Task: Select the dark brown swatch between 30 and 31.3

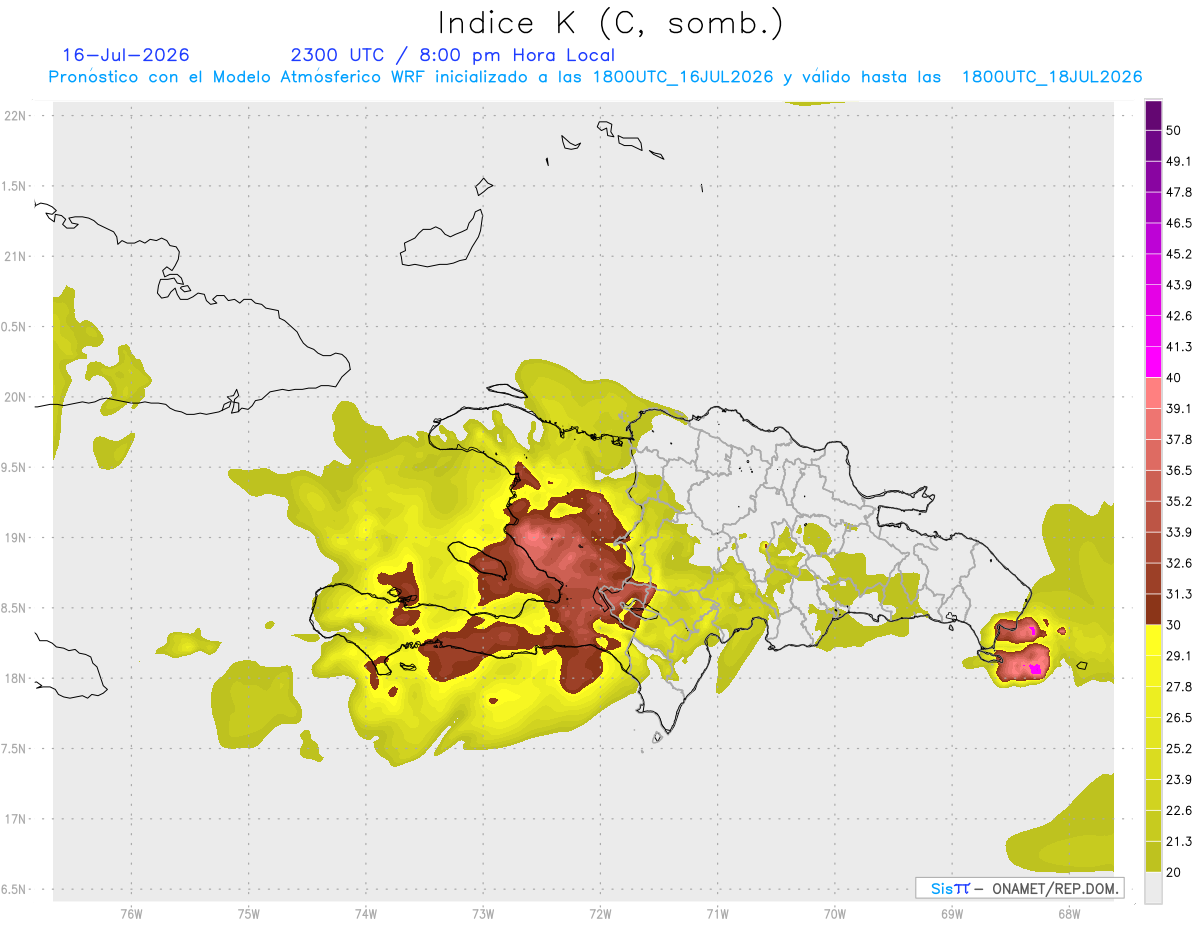Action: tap(1154, 609)
